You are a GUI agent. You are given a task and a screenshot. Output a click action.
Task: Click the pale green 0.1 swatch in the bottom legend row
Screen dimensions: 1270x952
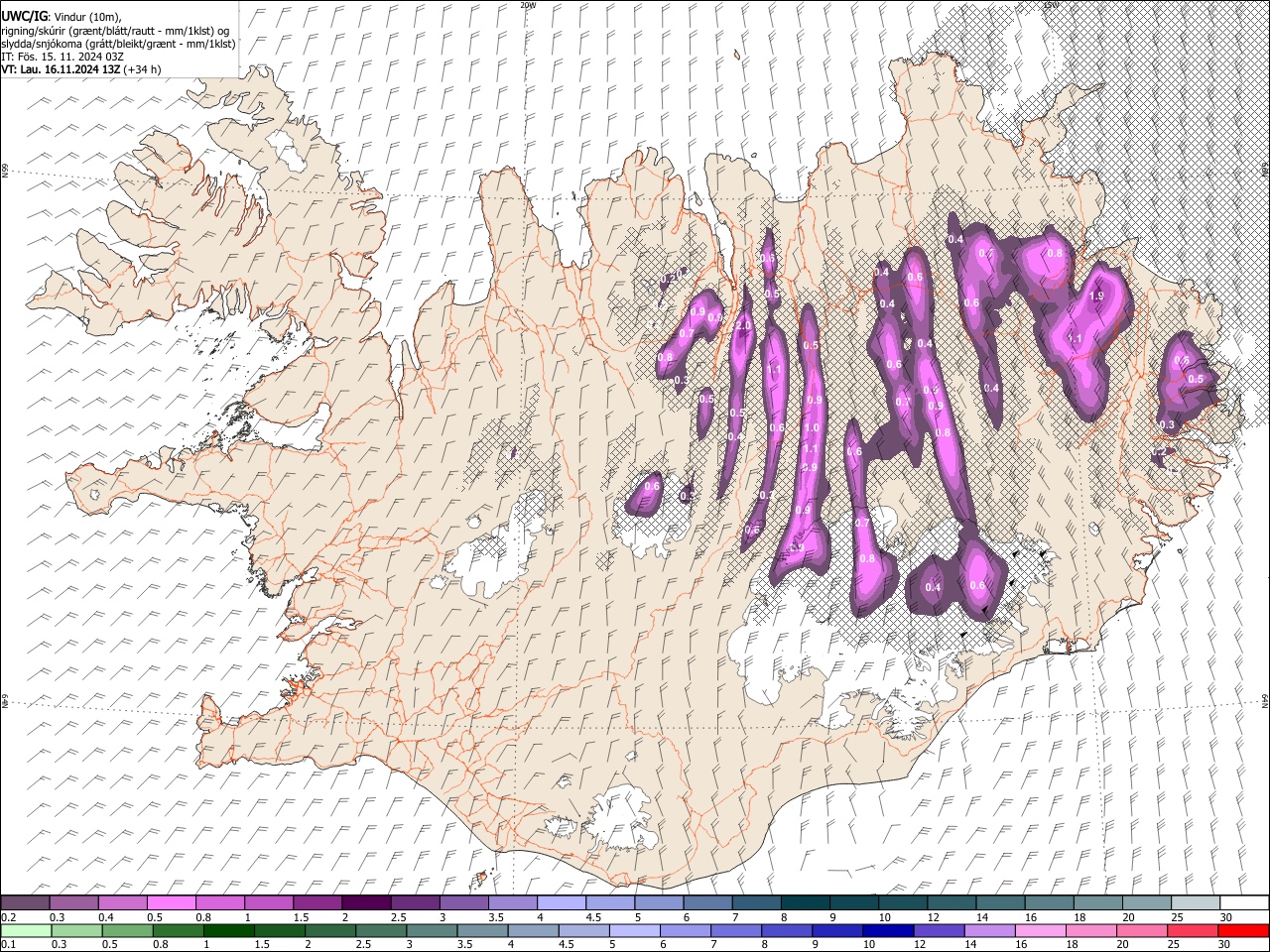[x=26, y=930]
